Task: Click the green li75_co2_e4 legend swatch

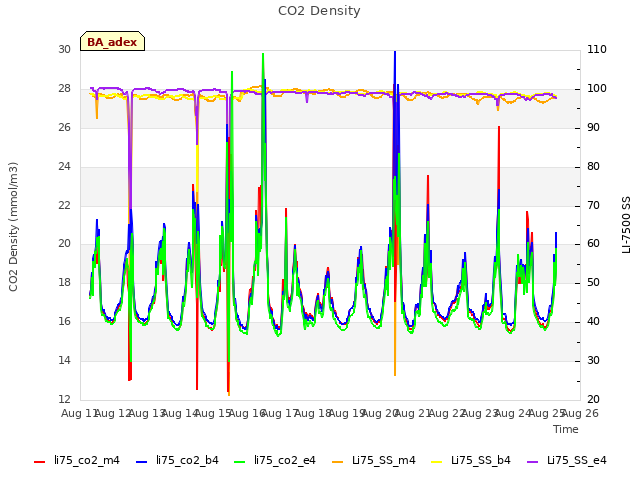Action: (240, 462)
